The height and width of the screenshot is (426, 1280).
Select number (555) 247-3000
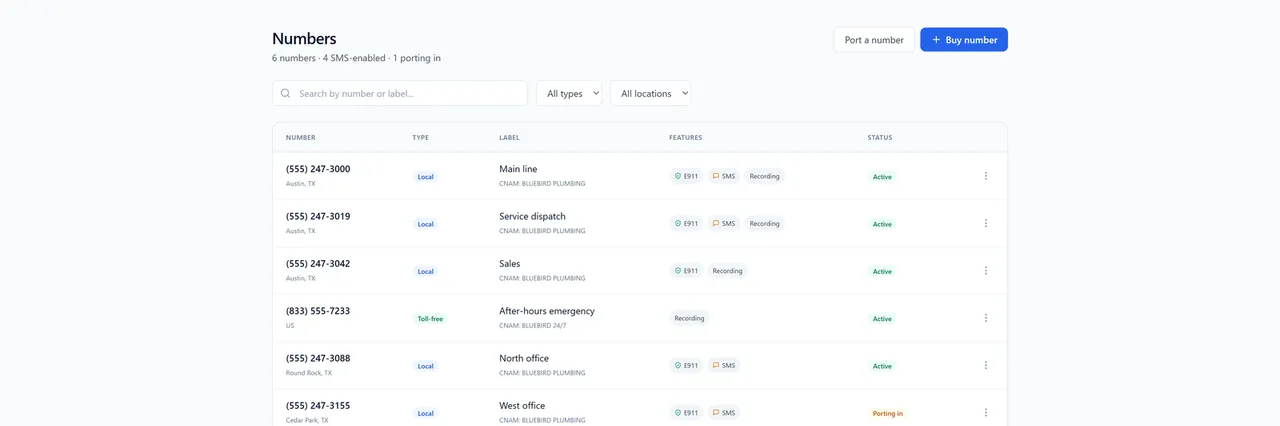318,169
